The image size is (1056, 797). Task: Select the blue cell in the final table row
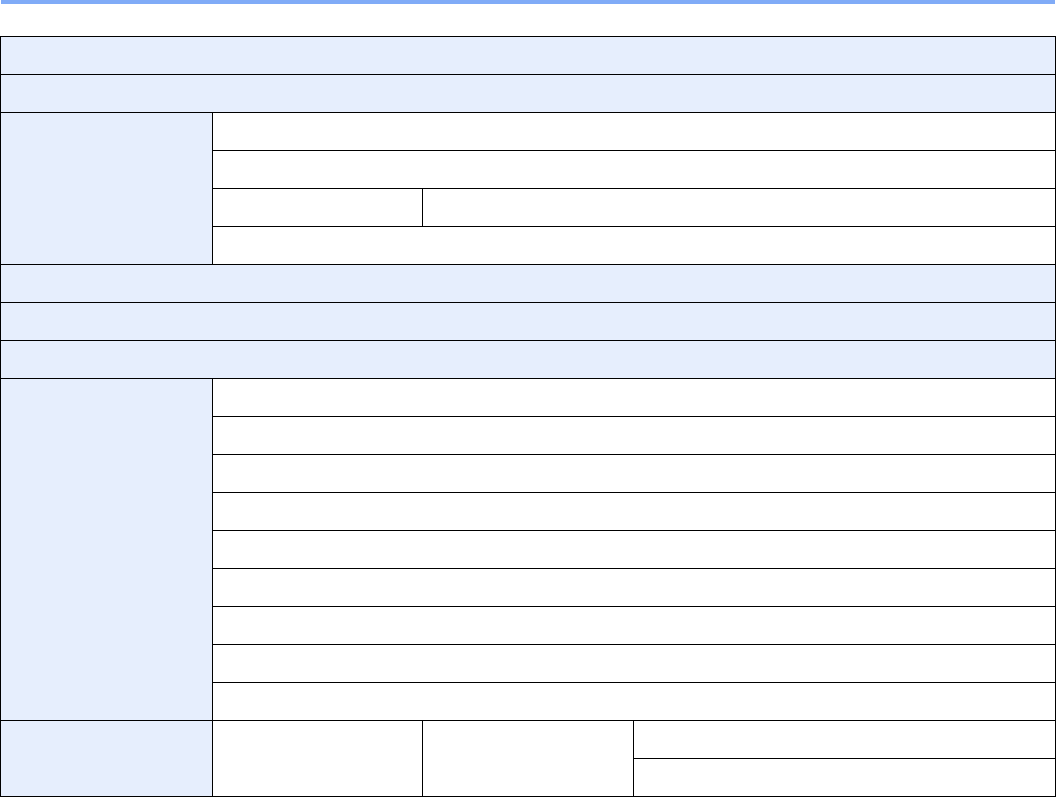(x=107, y=758)
